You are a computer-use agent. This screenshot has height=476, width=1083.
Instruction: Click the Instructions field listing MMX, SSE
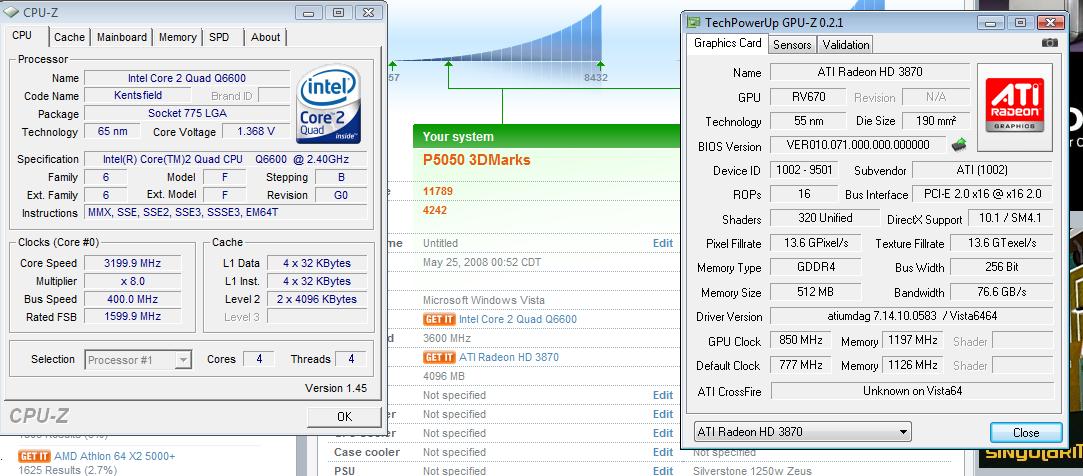click(x=225, y=213)
